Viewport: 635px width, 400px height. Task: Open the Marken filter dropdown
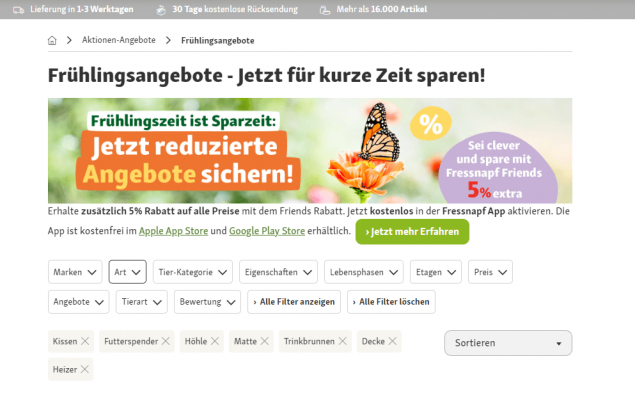pos(75,272)
